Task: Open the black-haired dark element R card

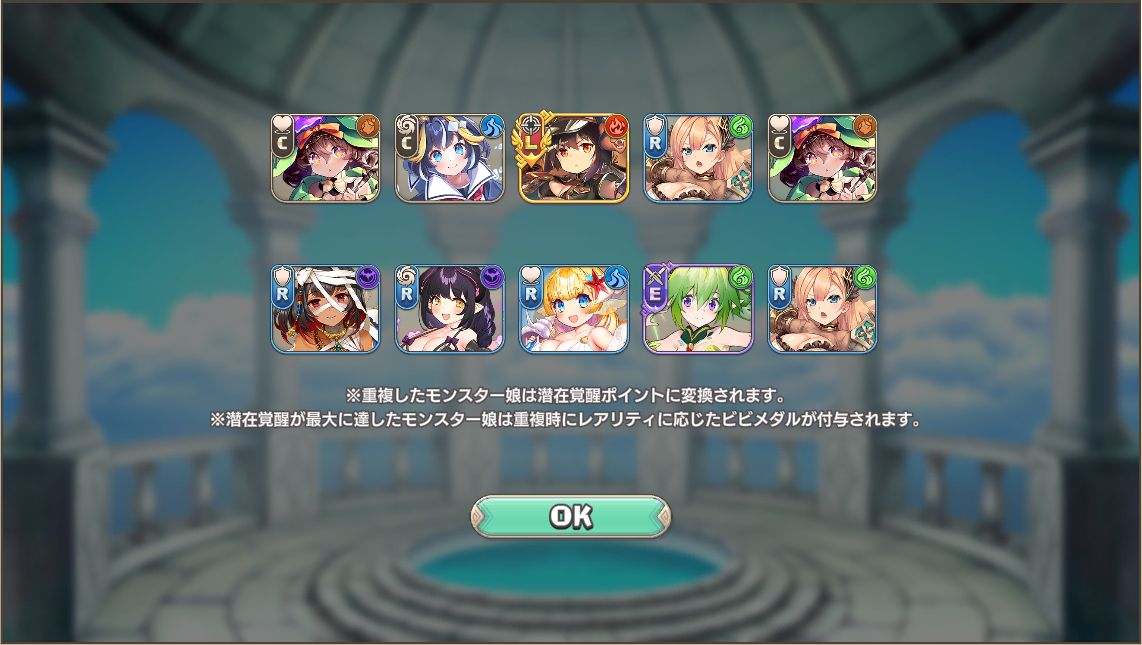Action: 449,309
